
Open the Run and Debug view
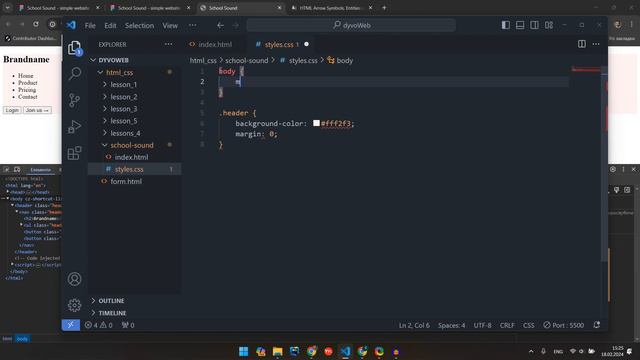(74, 127)
